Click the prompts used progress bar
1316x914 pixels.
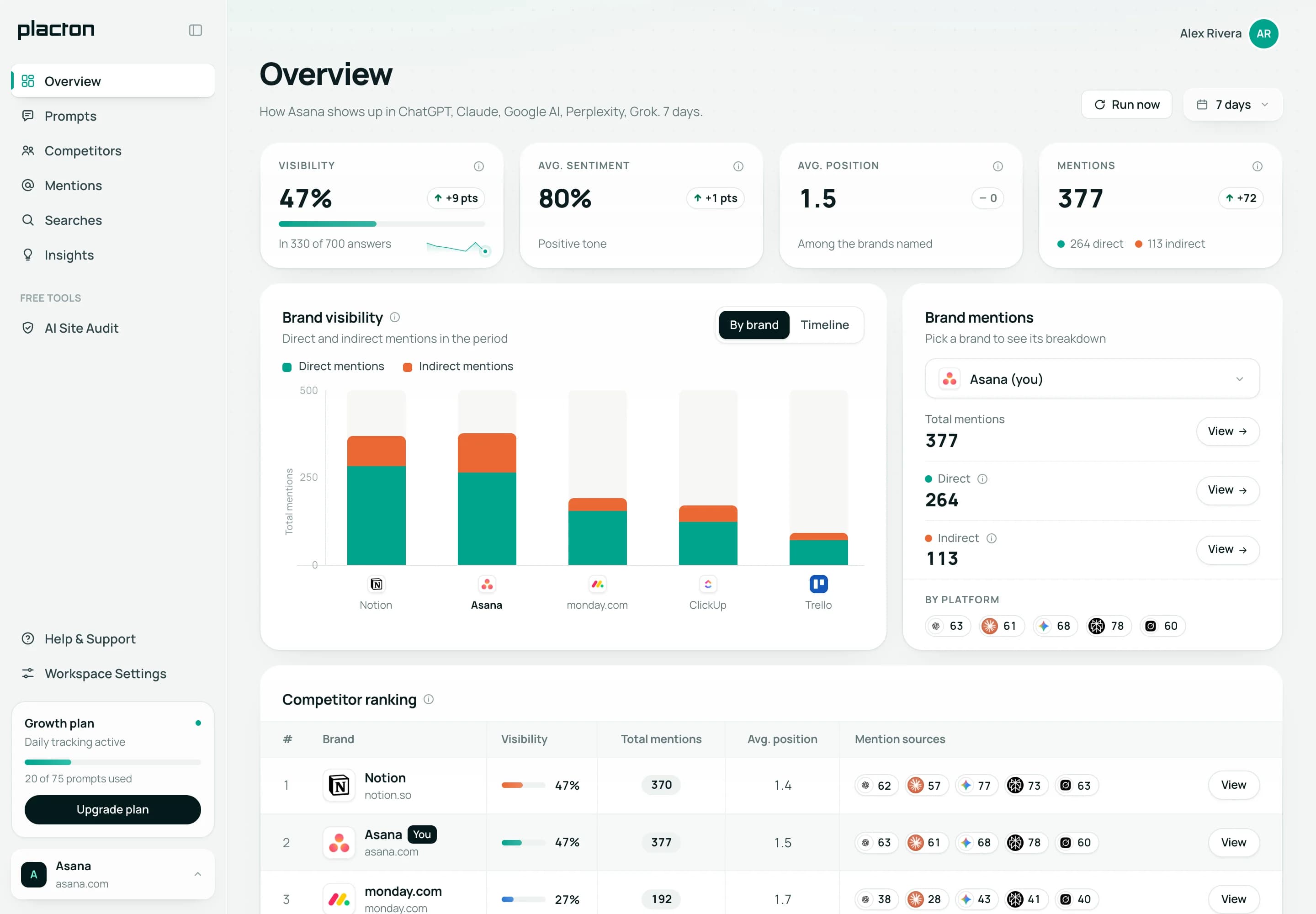(113, 762)
